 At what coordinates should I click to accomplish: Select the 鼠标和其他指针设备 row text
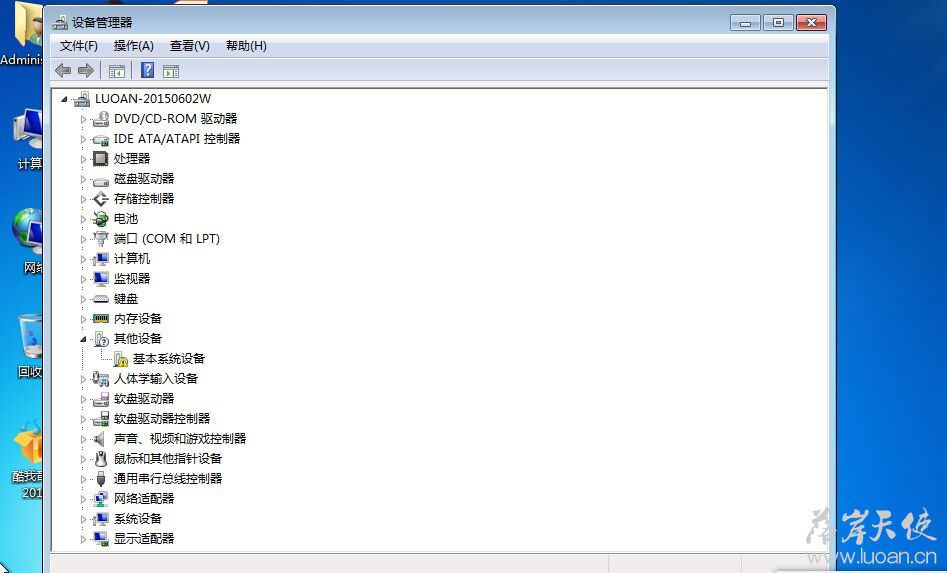click(x=168, y=459)
